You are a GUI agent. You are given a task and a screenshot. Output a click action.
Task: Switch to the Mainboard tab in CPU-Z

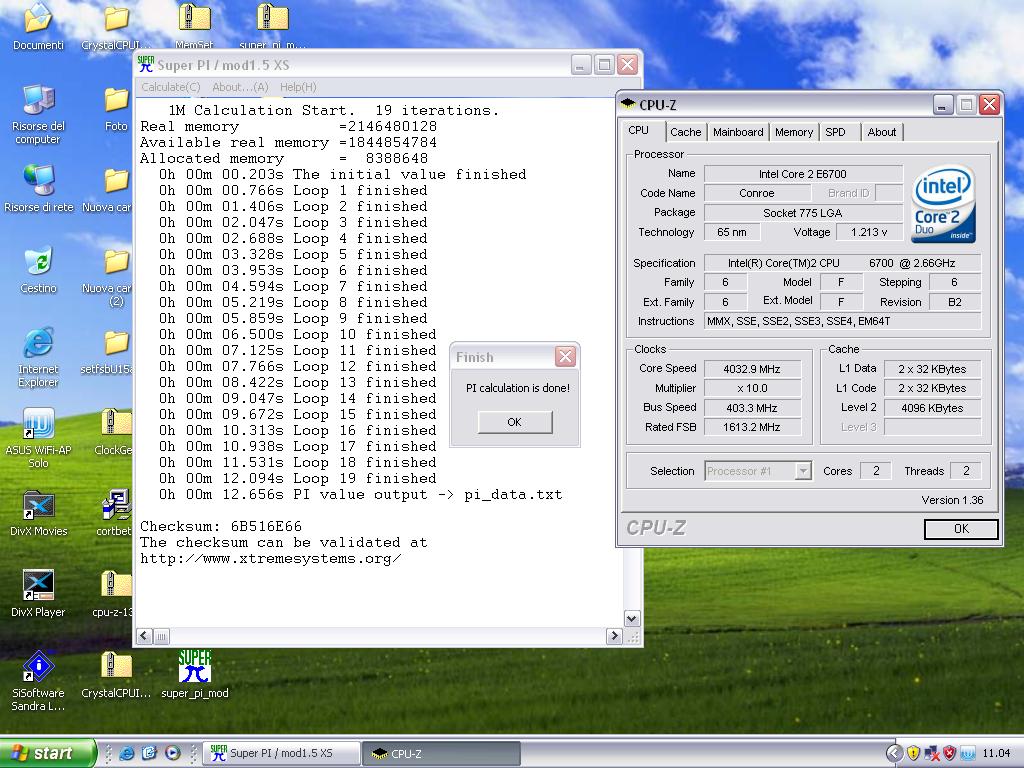pyautogui.click(x=738, y=132)
